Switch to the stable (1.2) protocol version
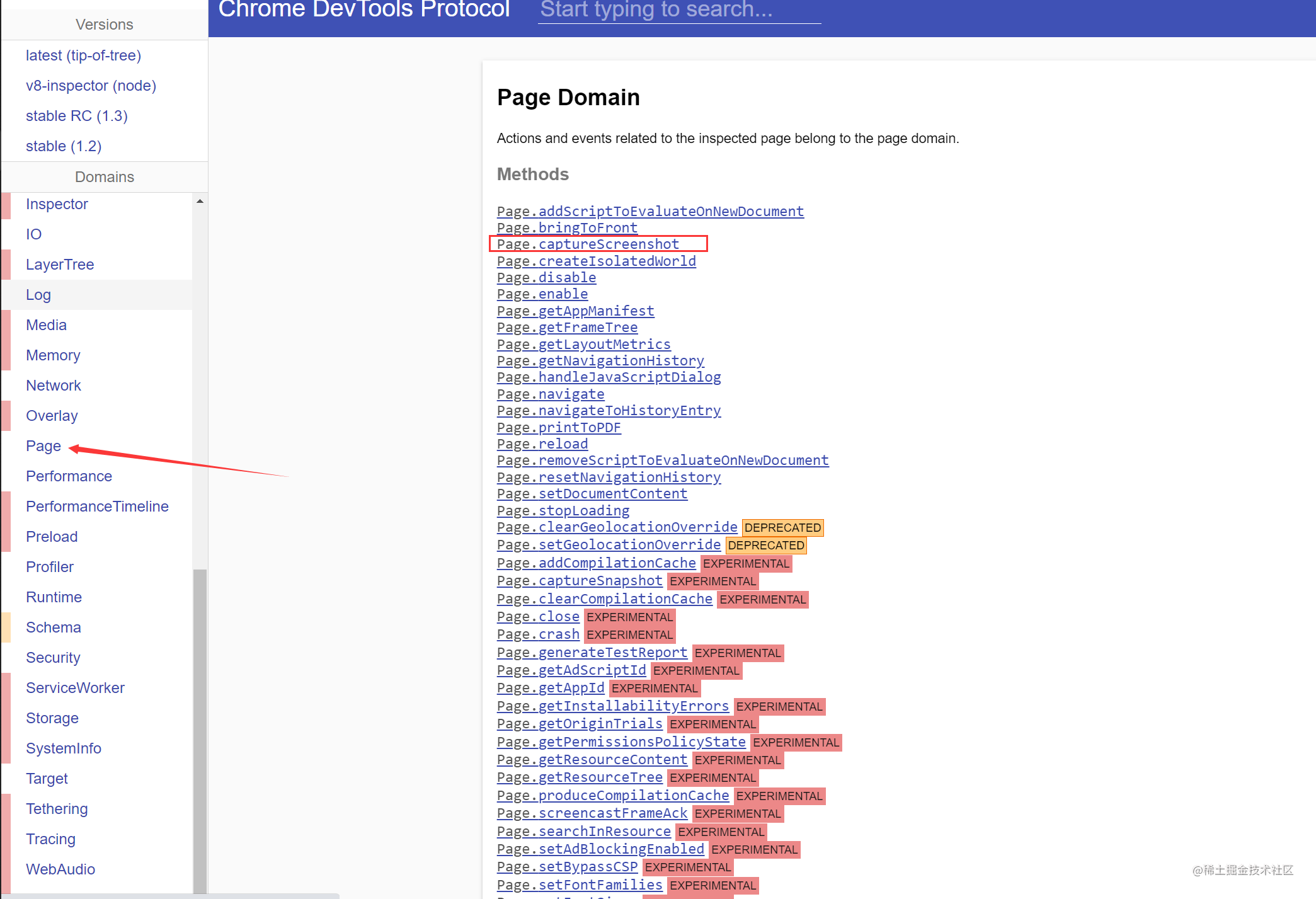The height and width of the screenshot is (899, 1316). point(64,146)
